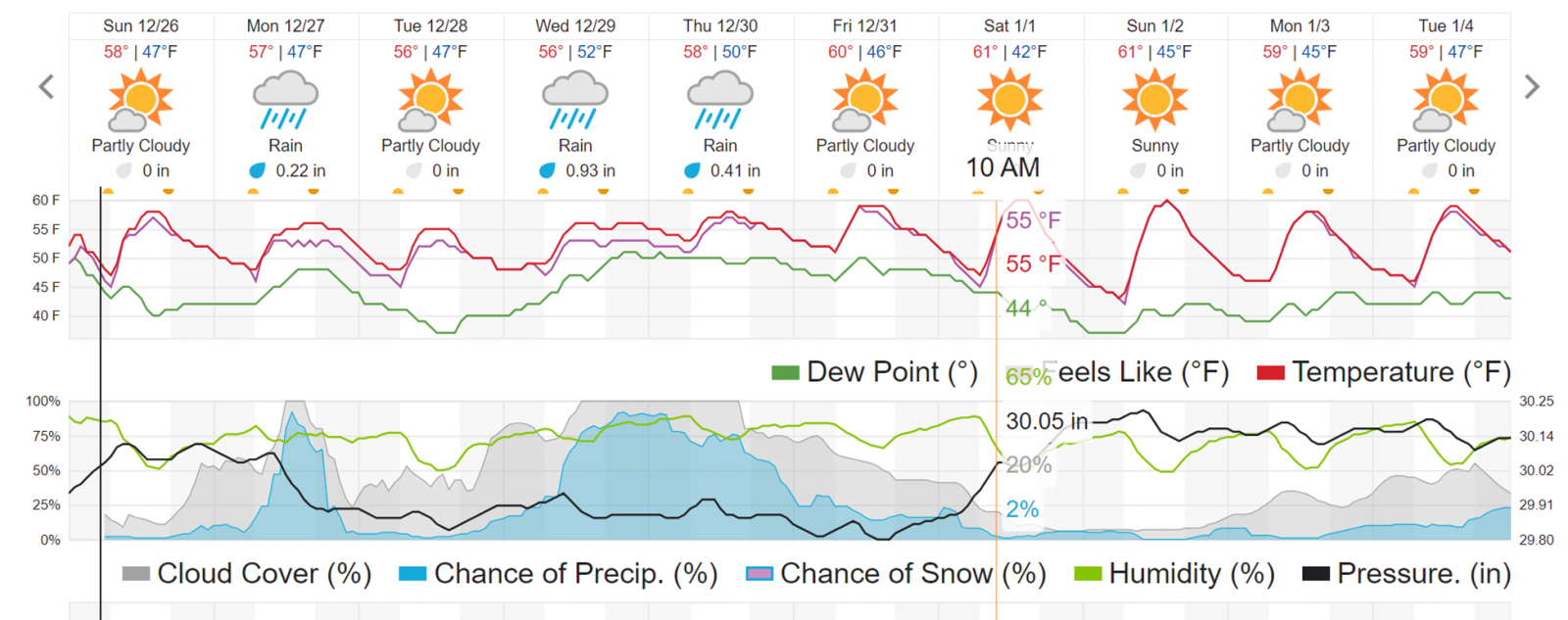Click the Sunday 12/26 partly cloudy icon
Image resolution: width=1568 pixels, height=620 pixels.
pos(140,101)
